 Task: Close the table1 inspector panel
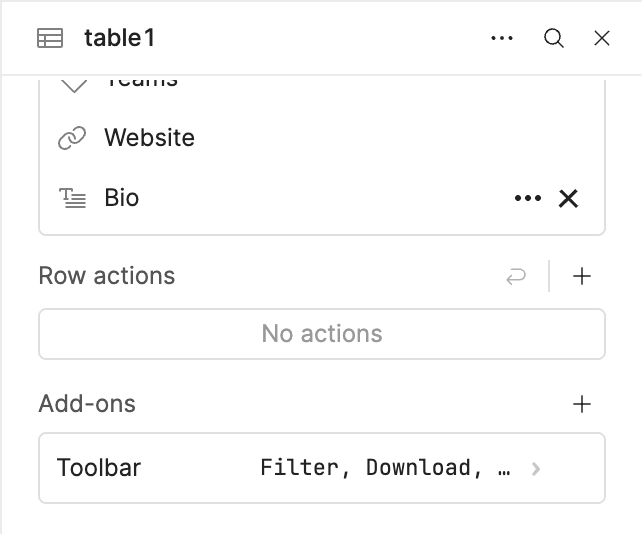point(602,39)
